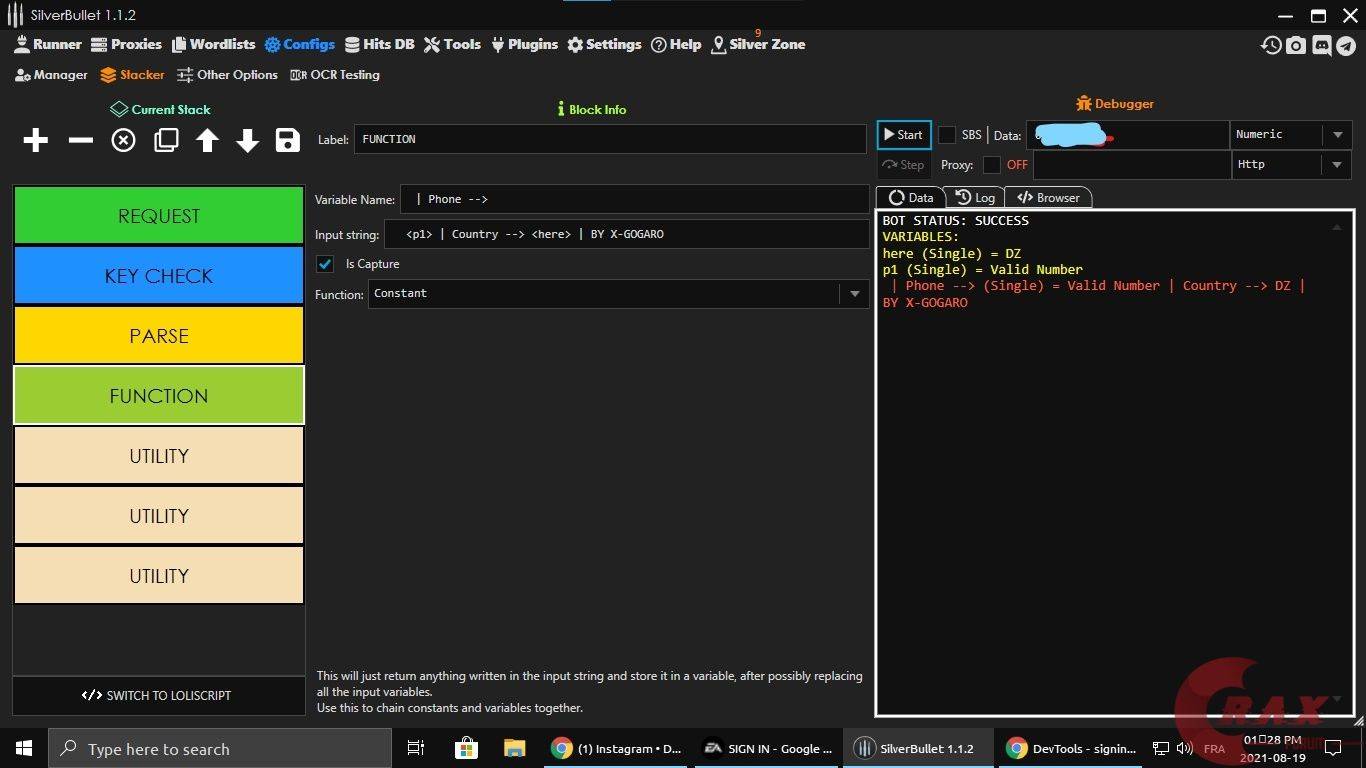Screen dimensions: 1366x768
Task: Remove selected block with minus icon
Action: (x=80, y=141)
